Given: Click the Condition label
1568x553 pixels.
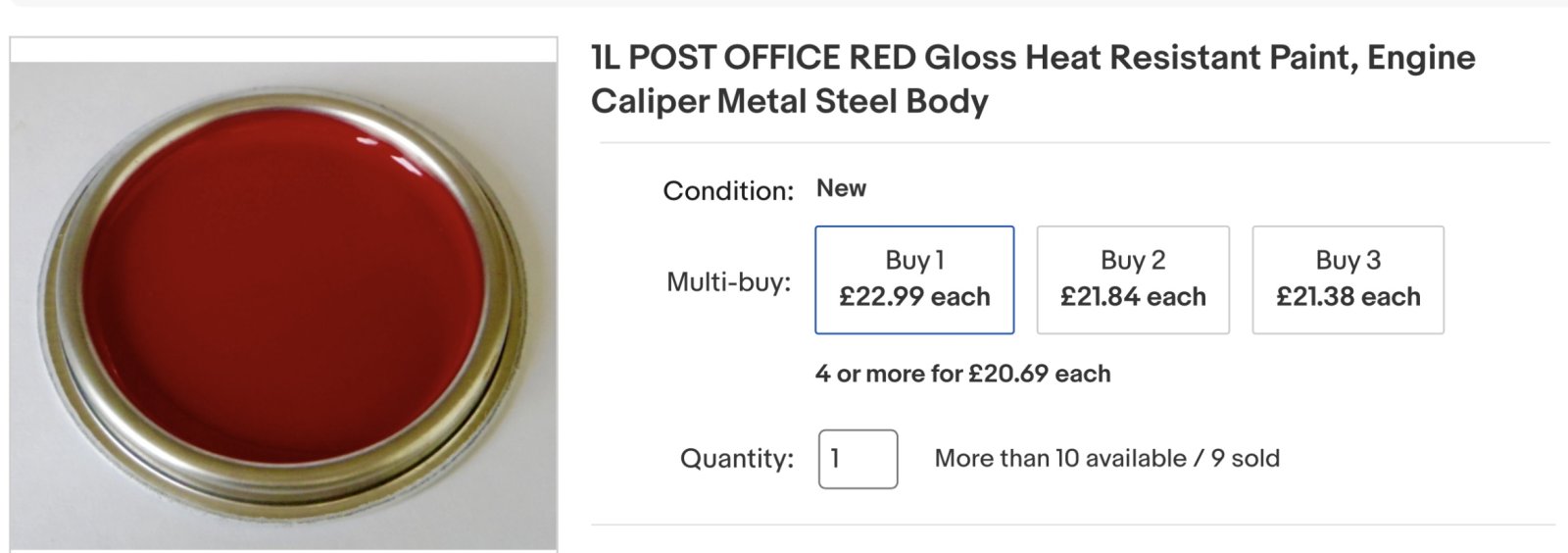Looking at the screenshot, I should click(x=728, y=190).
